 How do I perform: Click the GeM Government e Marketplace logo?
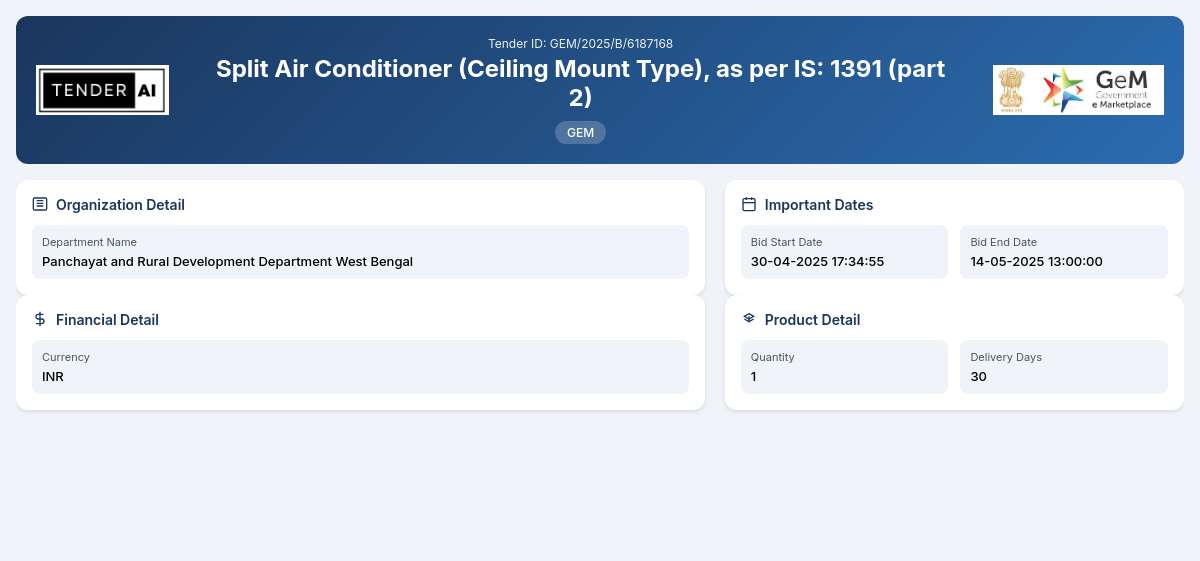tap(1098, 90)
